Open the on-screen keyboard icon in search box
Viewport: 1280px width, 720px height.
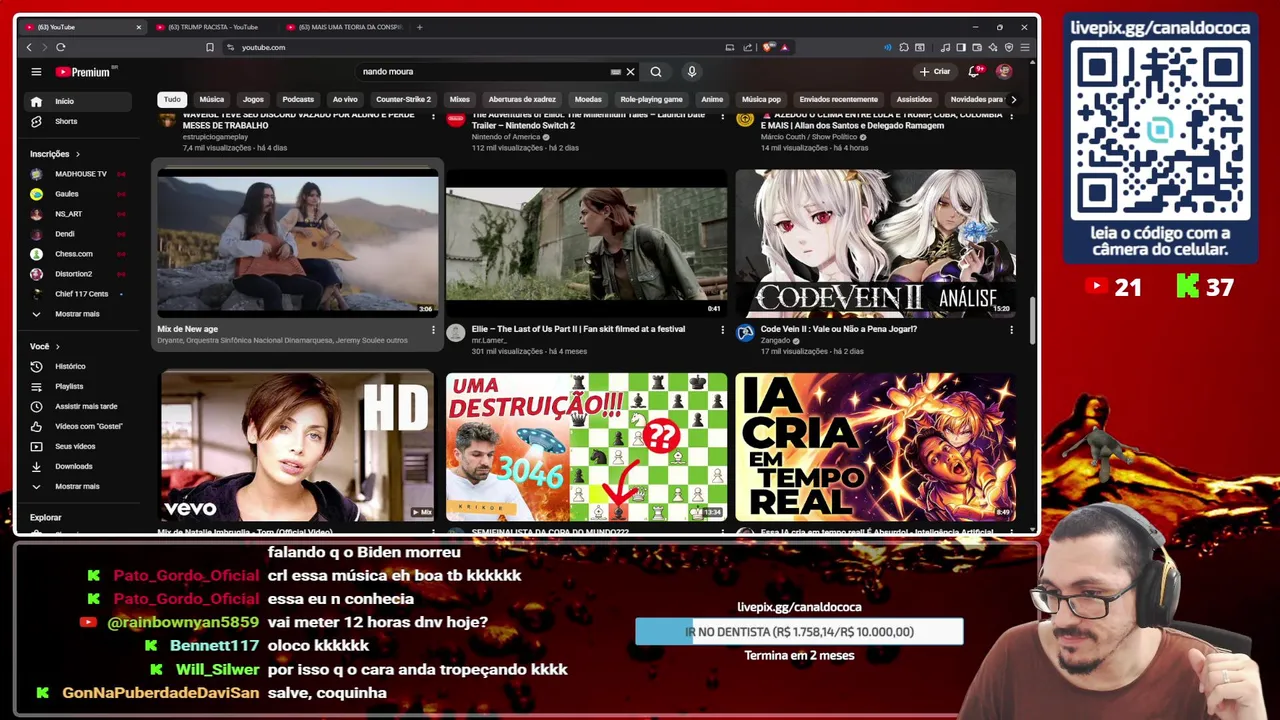(616, 72)
